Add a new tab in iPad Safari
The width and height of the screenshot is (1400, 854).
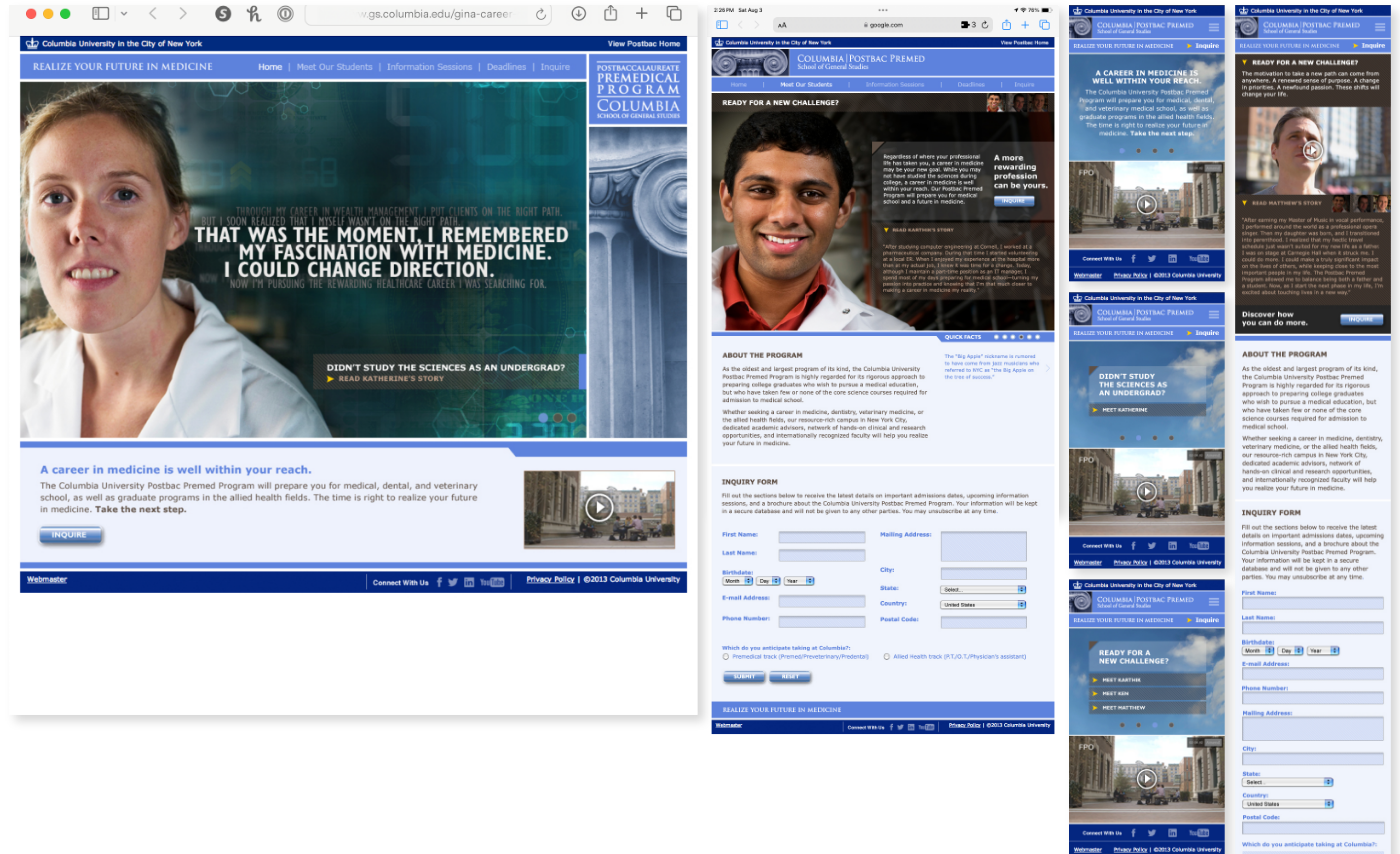[x=1025, y=25]
